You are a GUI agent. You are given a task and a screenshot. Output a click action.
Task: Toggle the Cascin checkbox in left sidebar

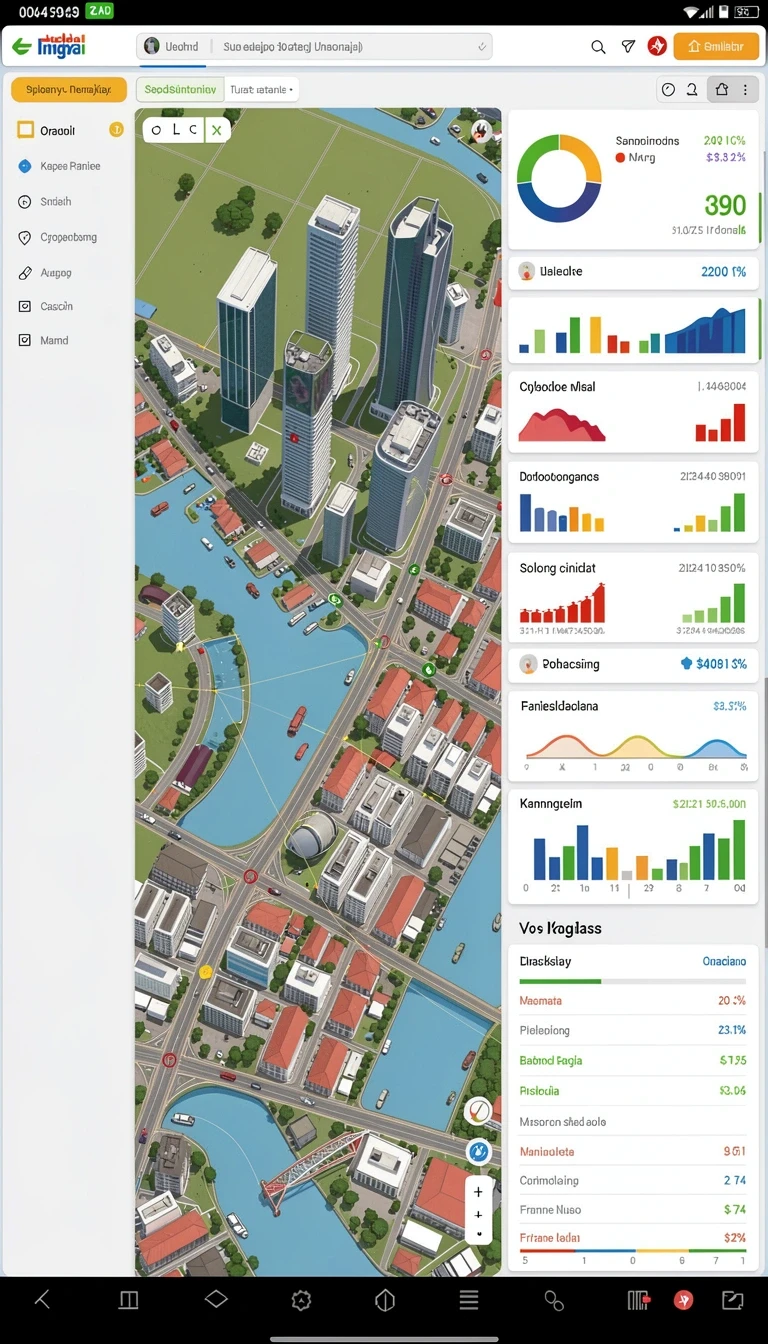[25, 307]
